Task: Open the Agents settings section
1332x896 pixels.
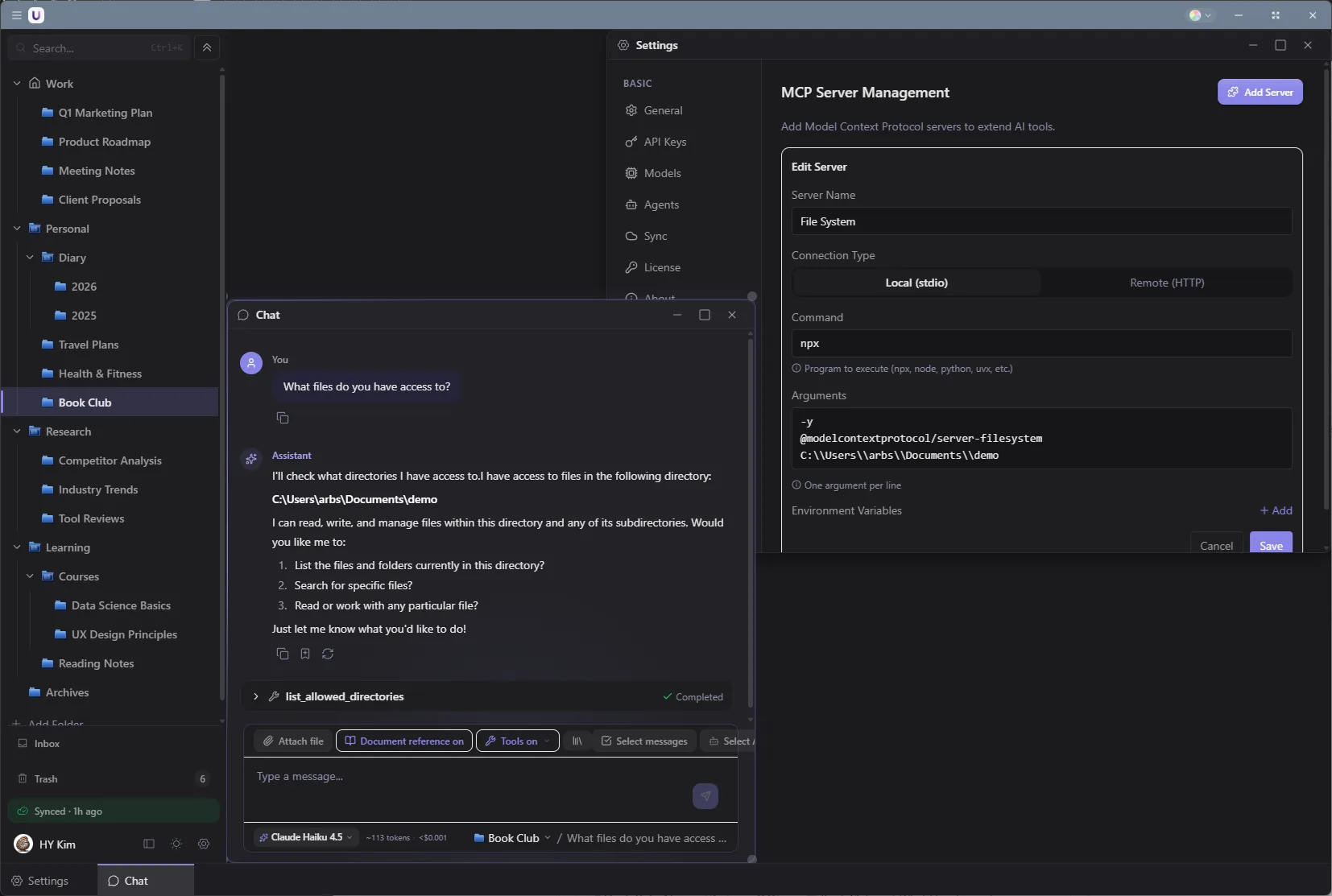Action: [x=662, y=205]
